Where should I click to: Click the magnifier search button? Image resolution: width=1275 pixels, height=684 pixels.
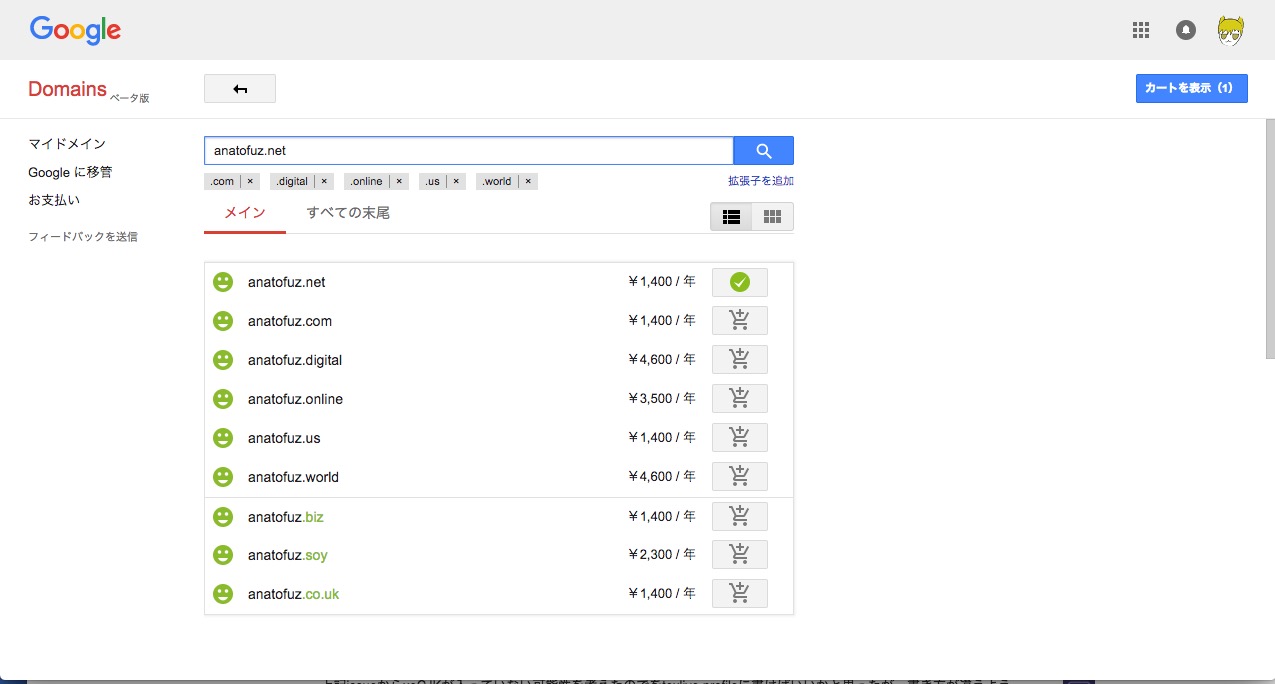pos(763,151)
